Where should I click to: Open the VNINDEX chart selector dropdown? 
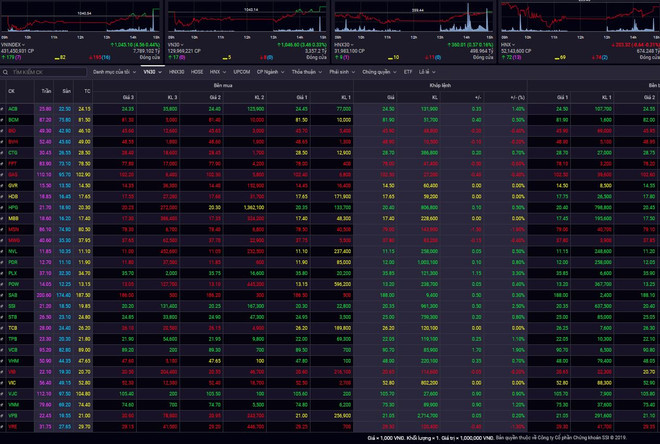[24, 45]
